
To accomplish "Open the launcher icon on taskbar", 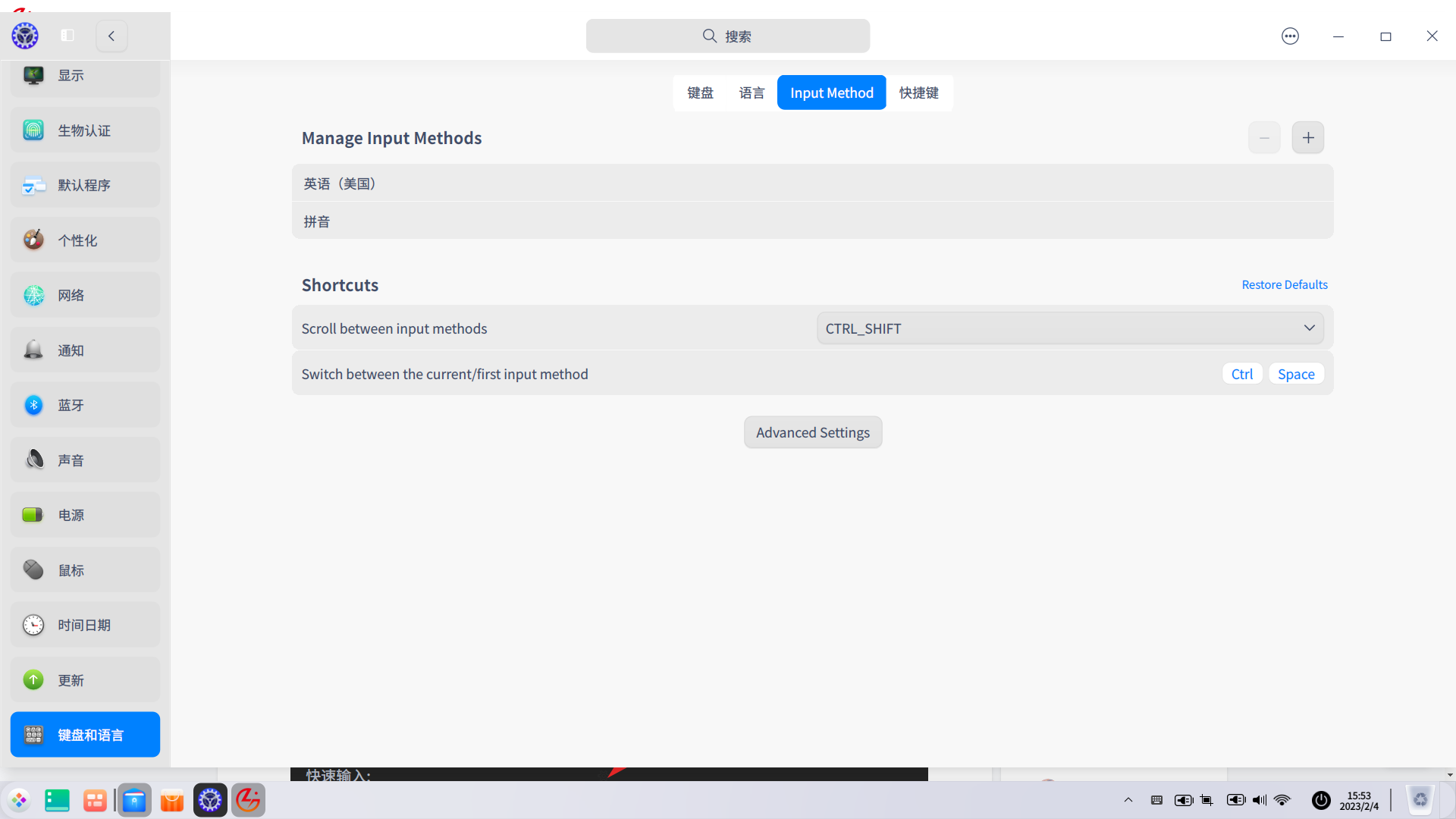I will [x=19, y=800].
